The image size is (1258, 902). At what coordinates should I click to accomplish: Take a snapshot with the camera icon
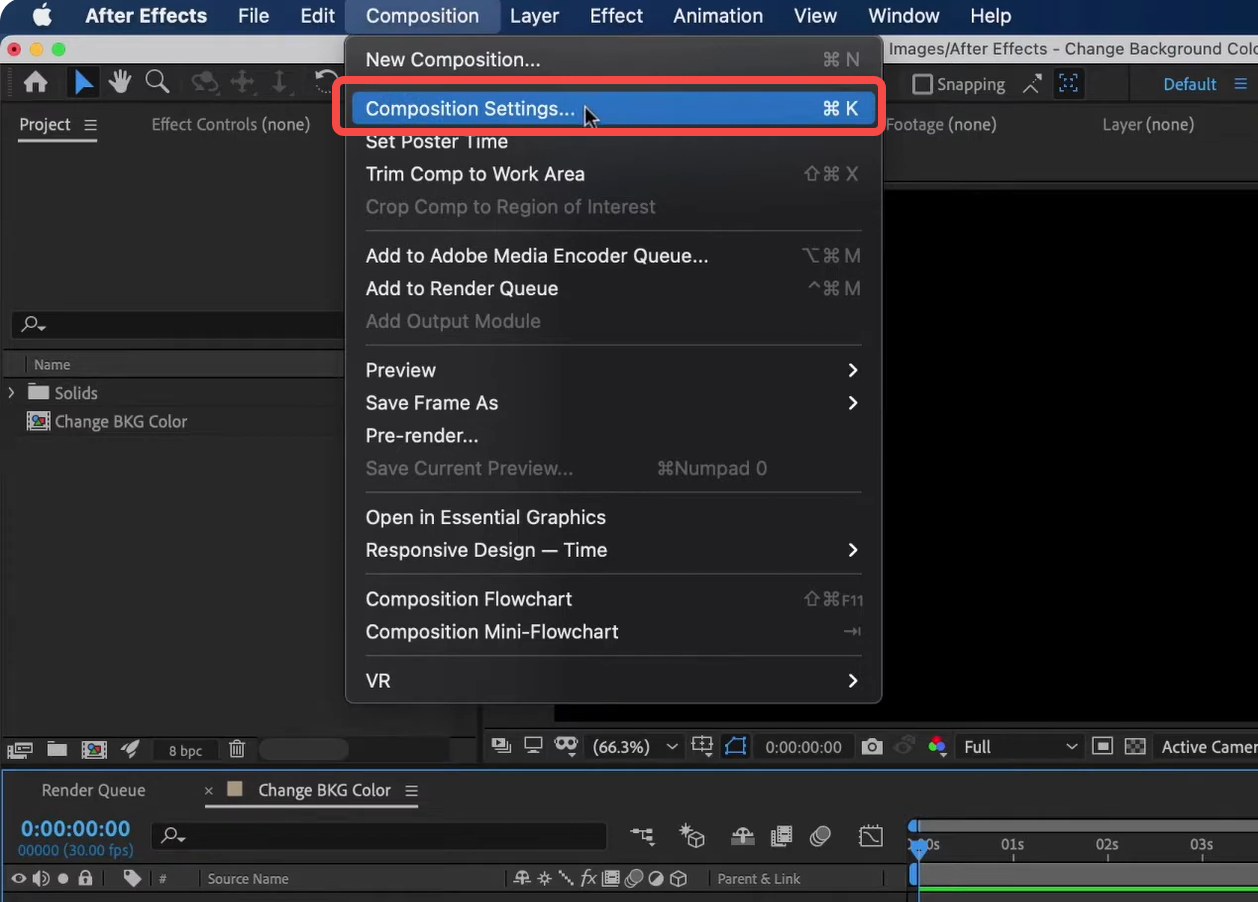870,746
